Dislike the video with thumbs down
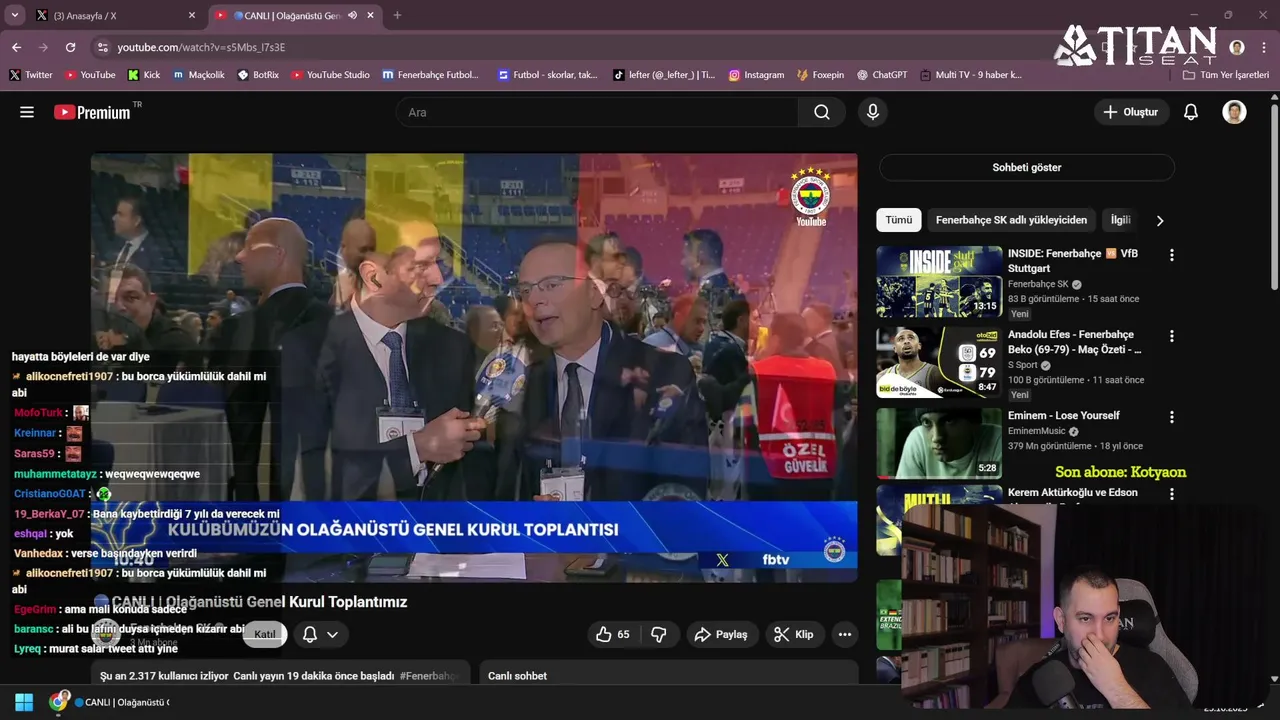The image size is (1280, 720). point(659,634)
